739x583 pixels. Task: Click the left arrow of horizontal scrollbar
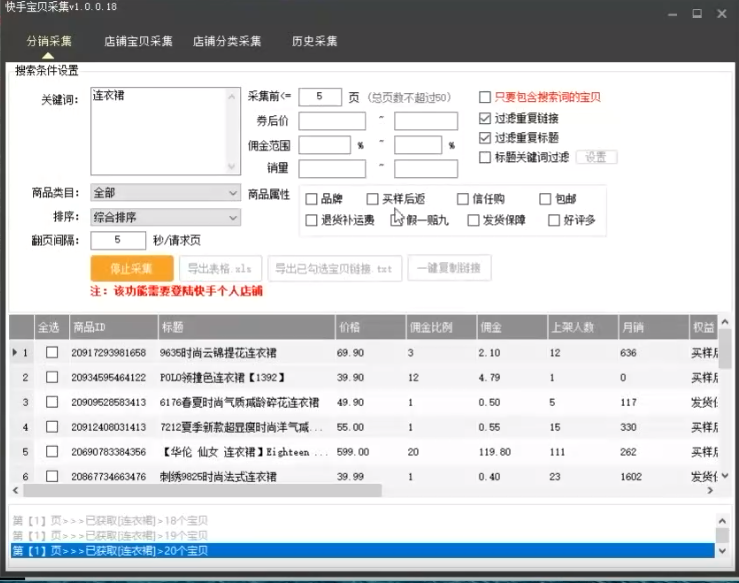[16, 491]
